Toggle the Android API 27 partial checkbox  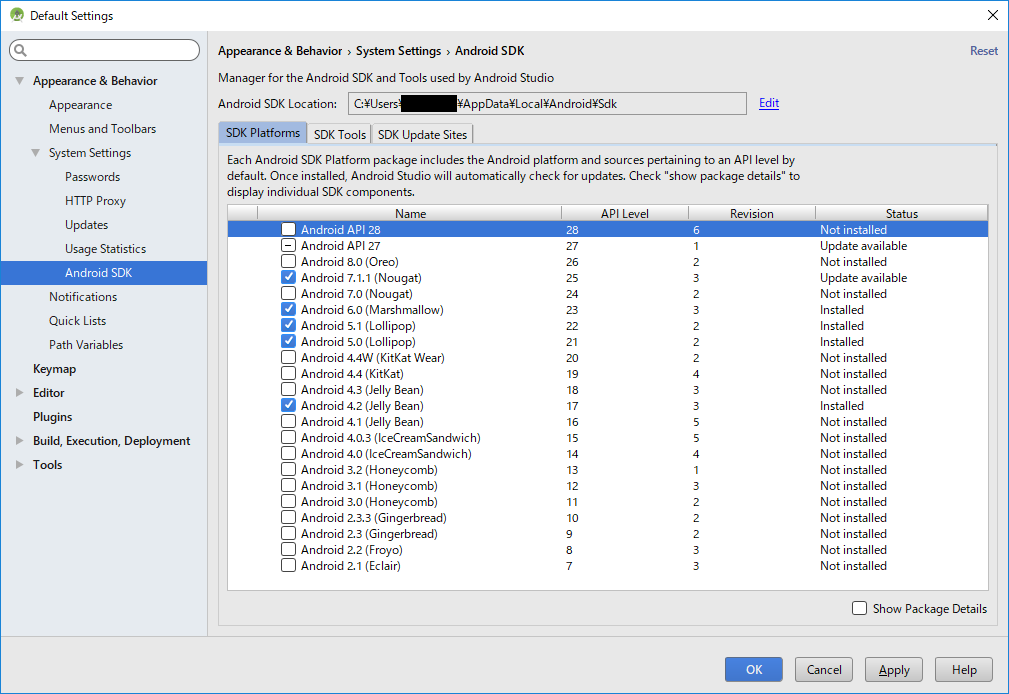tap(288, 245)
